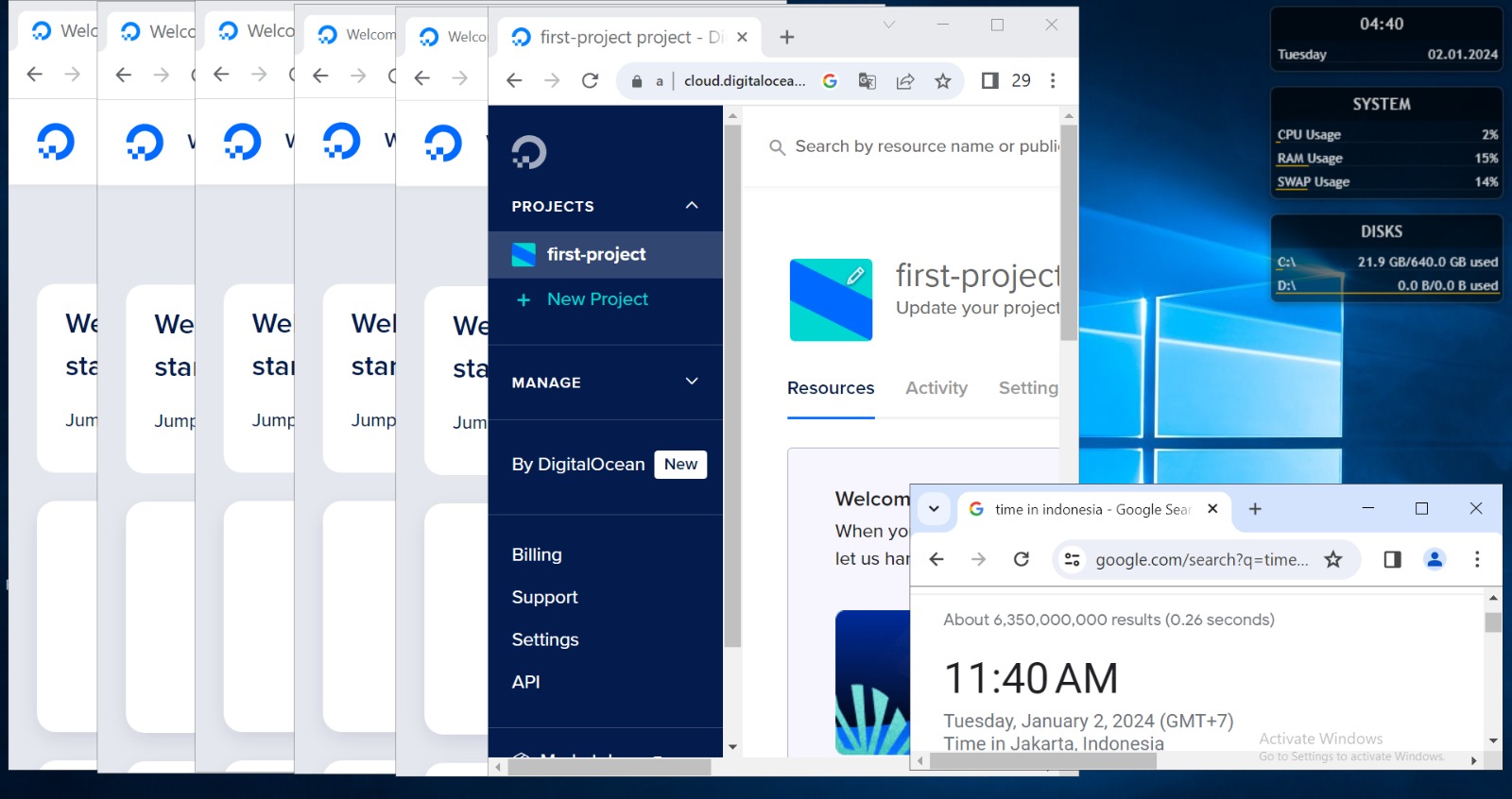
Task: Reload the DigitalOcean first-project page
Action: pos(591,81)
